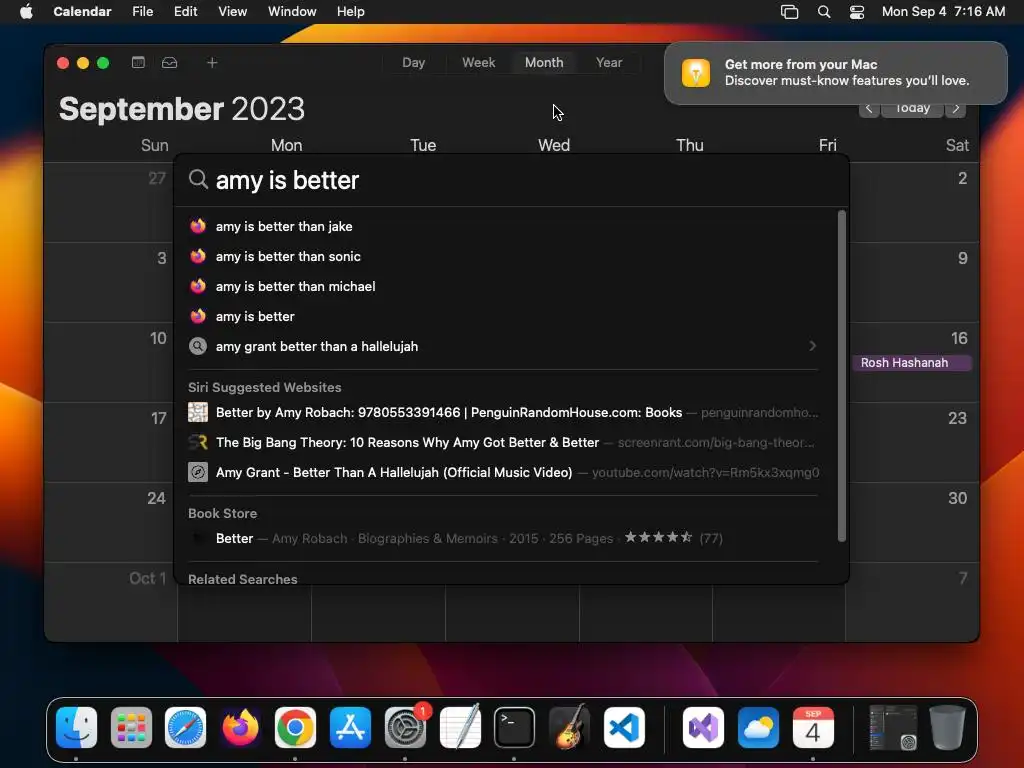Select Sunday September 17 cell

coord(110,442)
